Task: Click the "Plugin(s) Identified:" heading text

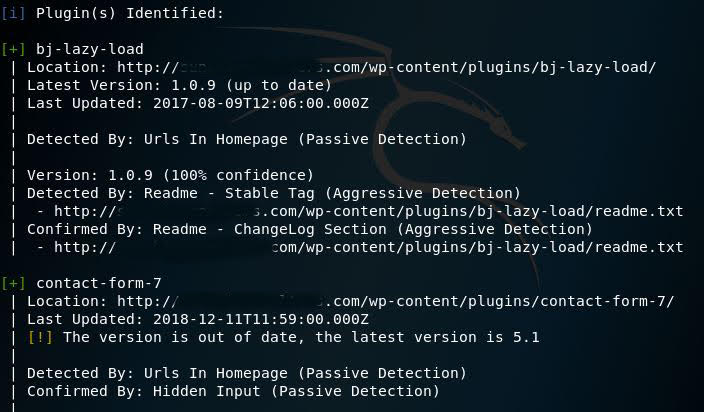Action: (130, 13)
